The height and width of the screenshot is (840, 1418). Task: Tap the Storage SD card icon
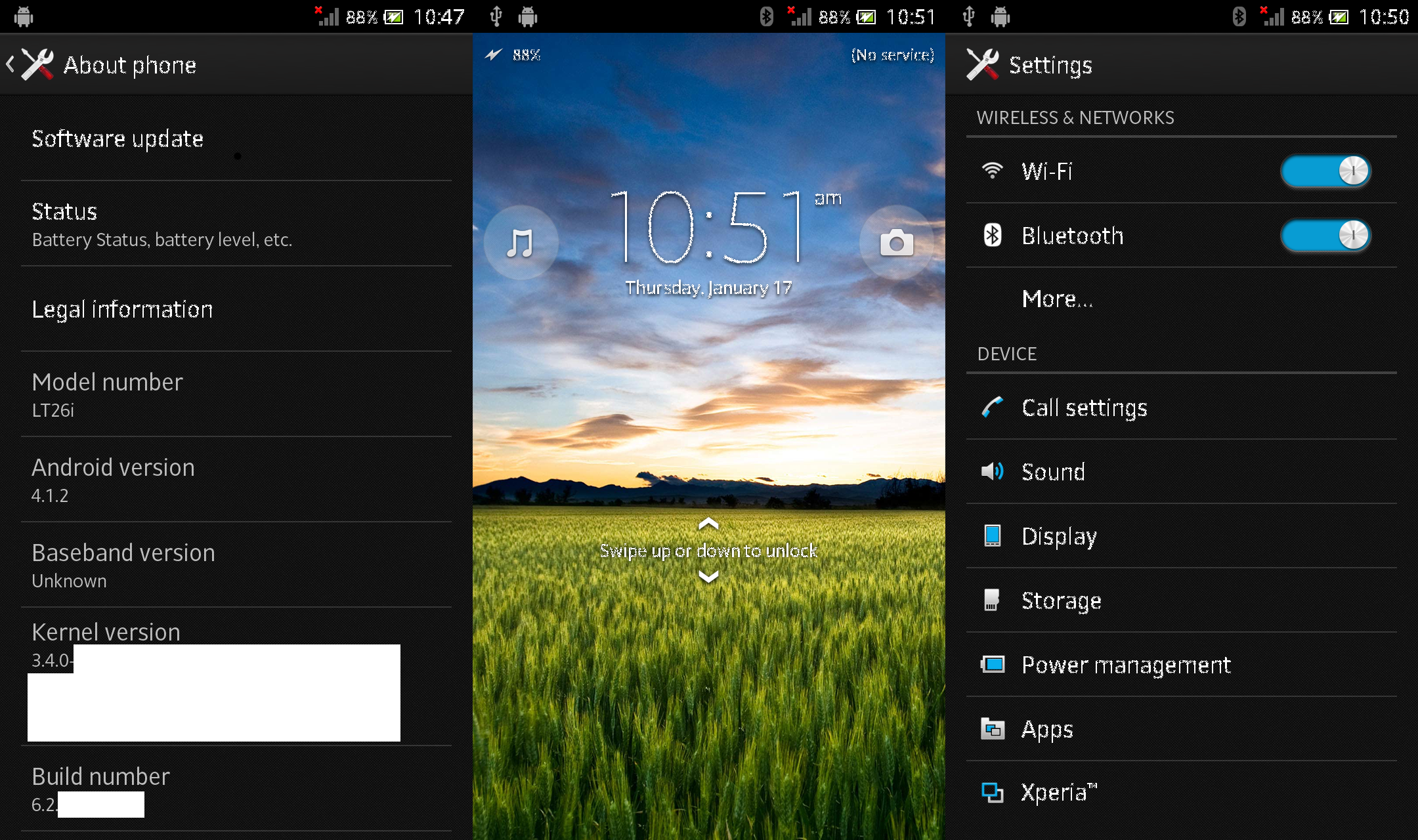click(991, 600)
